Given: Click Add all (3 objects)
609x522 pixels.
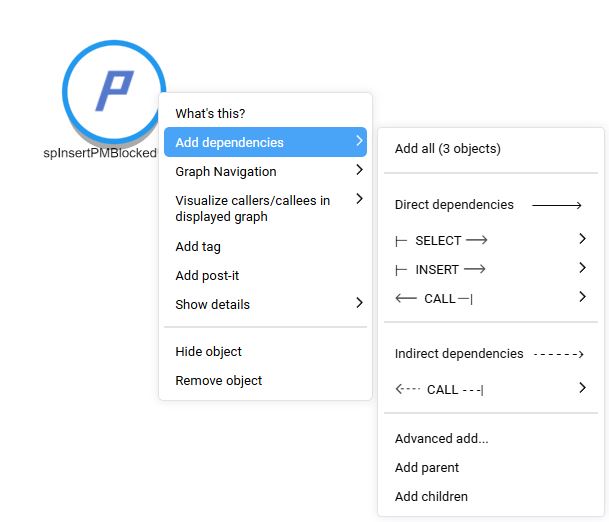Looking at the screenshot, I should tap(447, 149).
